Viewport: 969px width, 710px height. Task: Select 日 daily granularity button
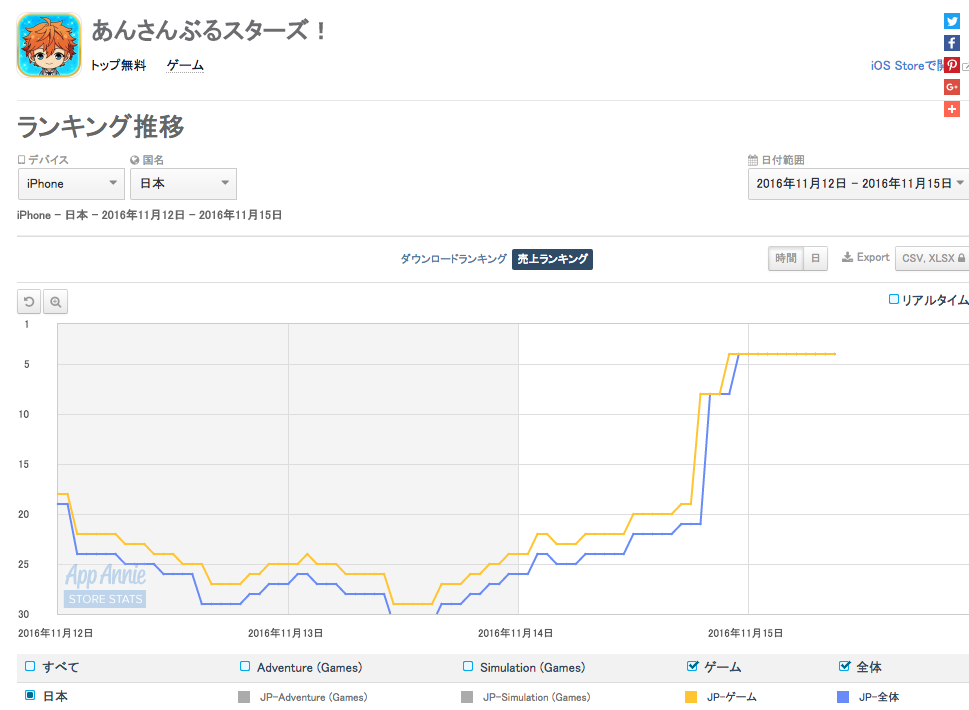click(816, 258)
